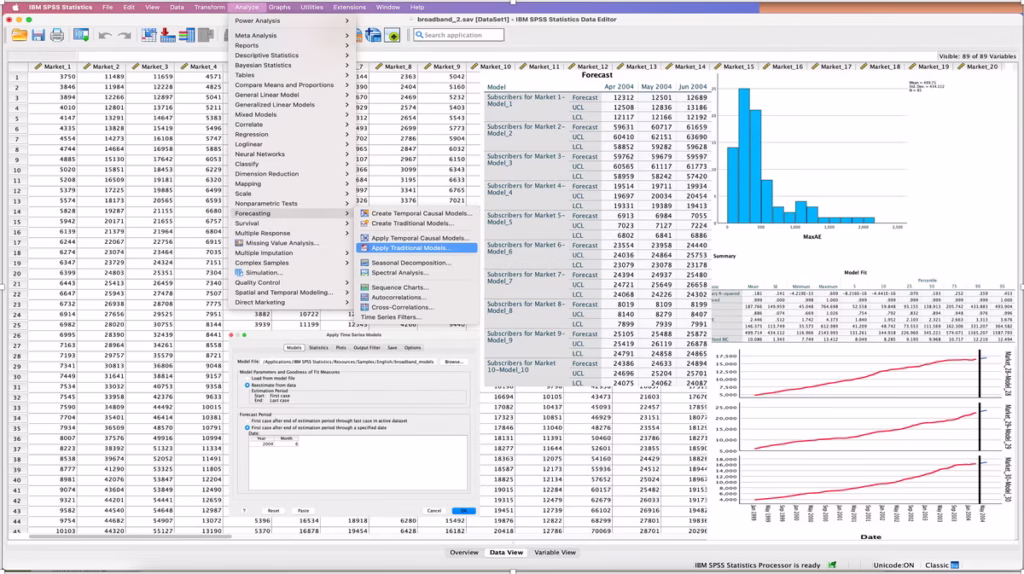Click the Paste button in dialog
Screen dimensions: 1024x574
point(303,511)
